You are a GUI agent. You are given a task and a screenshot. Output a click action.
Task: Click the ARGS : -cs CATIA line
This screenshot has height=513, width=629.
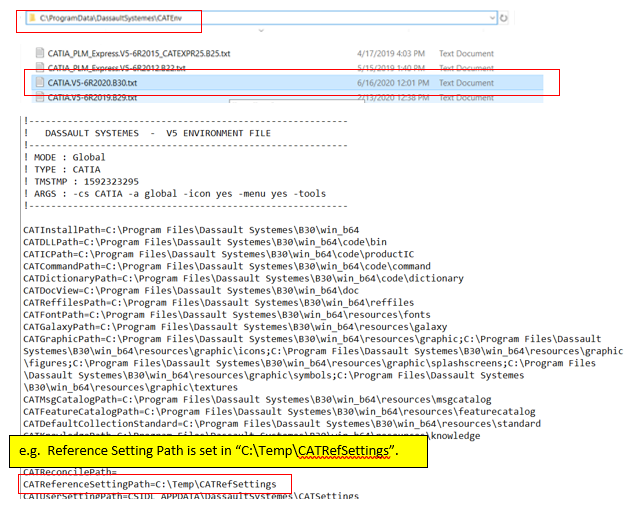click(x=175, y=194)
